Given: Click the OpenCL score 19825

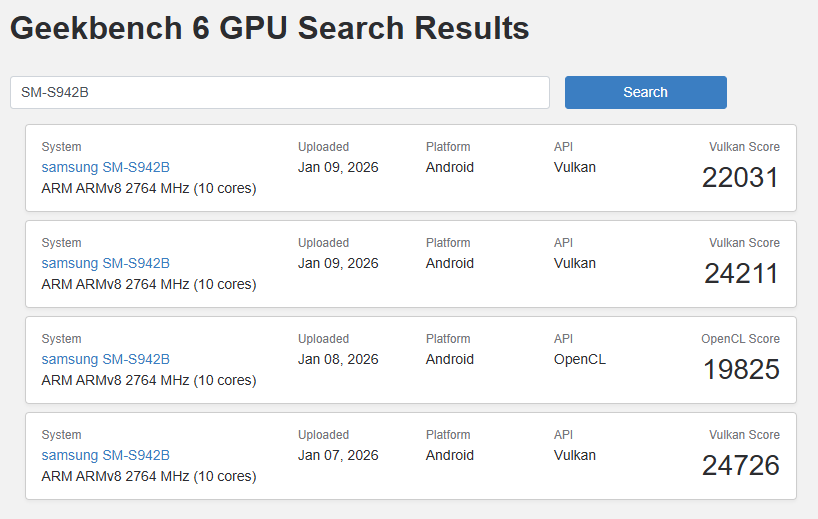Looking at the screenshot, I should pyautogui.click(x=740, y=370).
